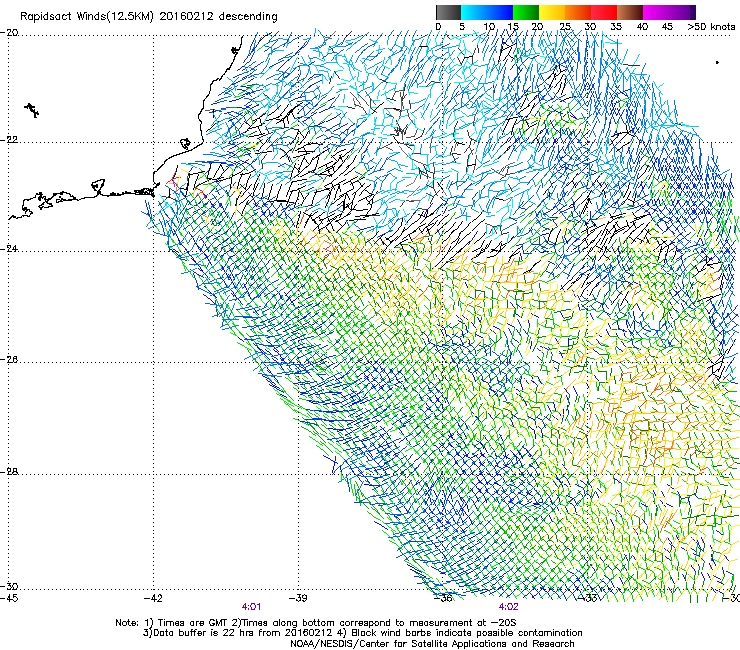Select the '-26' latitude axis label
The height and width of the screenshot is (650, 740).
pos(10,360)
